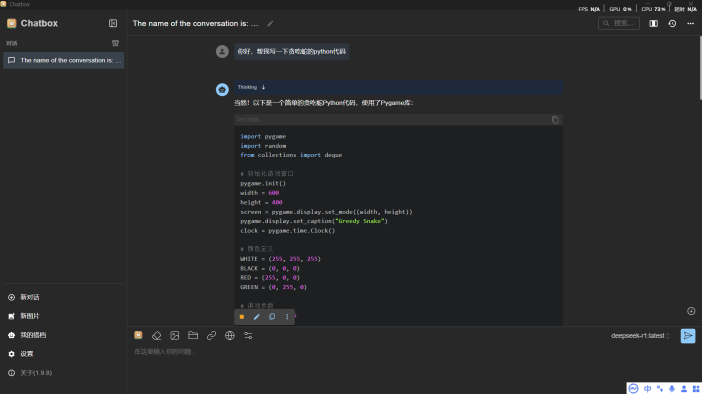Viewport: 702px width, 394px height.
Task: Copy the Python code block
Action: (x=555, y=120)
